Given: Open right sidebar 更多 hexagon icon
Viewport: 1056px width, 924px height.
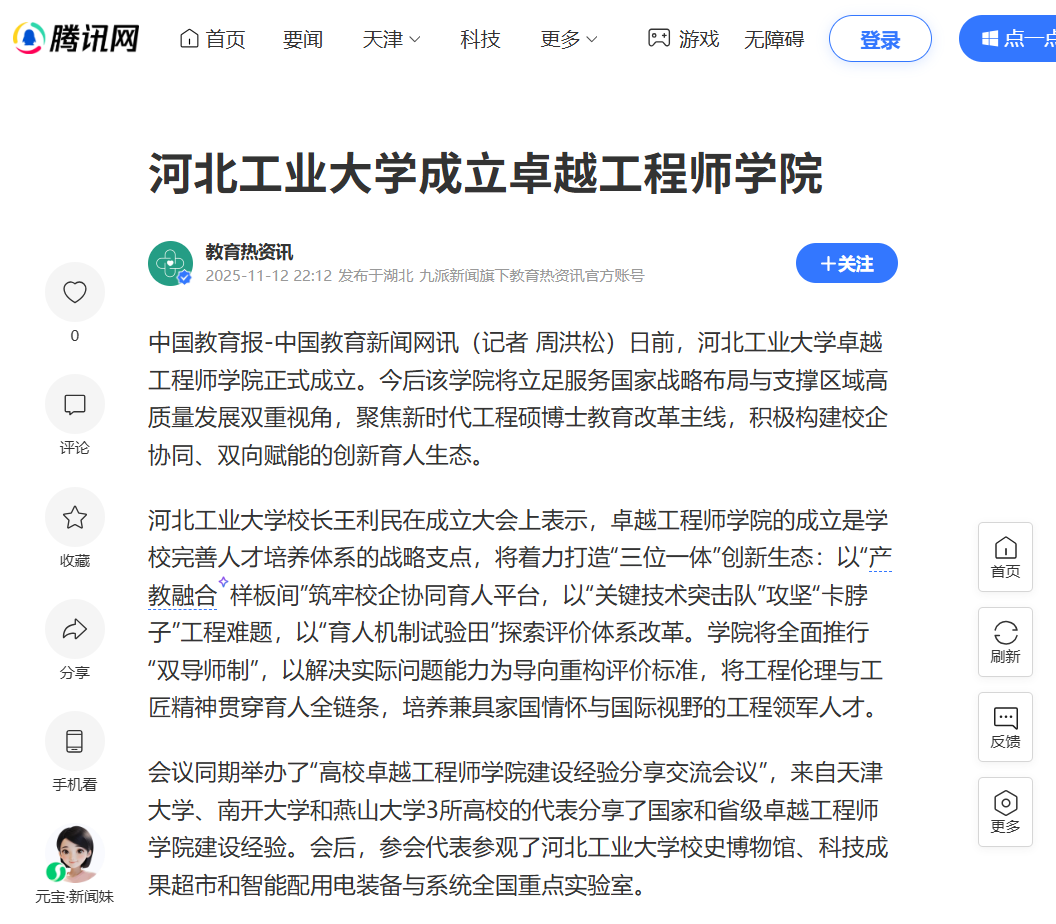Looking at the screenshot, I should point(1005,812).
